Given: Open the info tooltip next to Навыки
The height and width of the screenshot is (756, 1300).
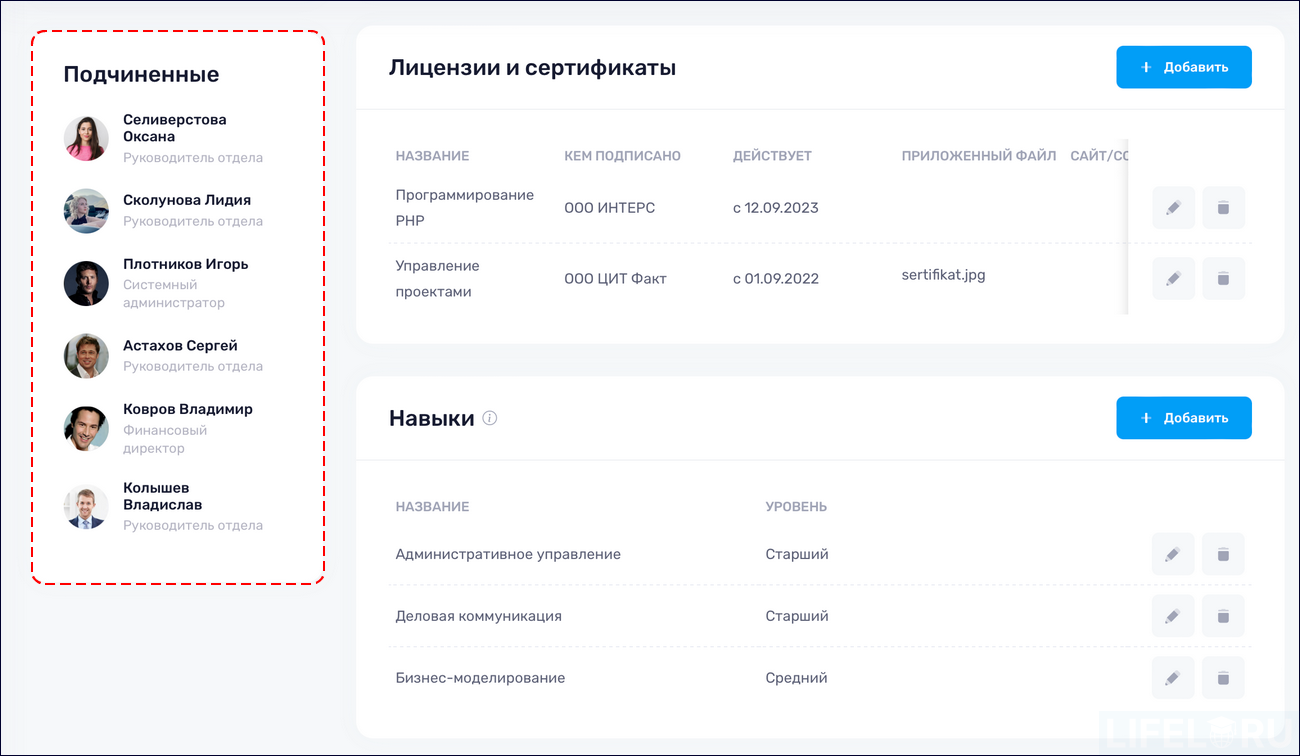Looking at the screenshot, I should (489, 419).
